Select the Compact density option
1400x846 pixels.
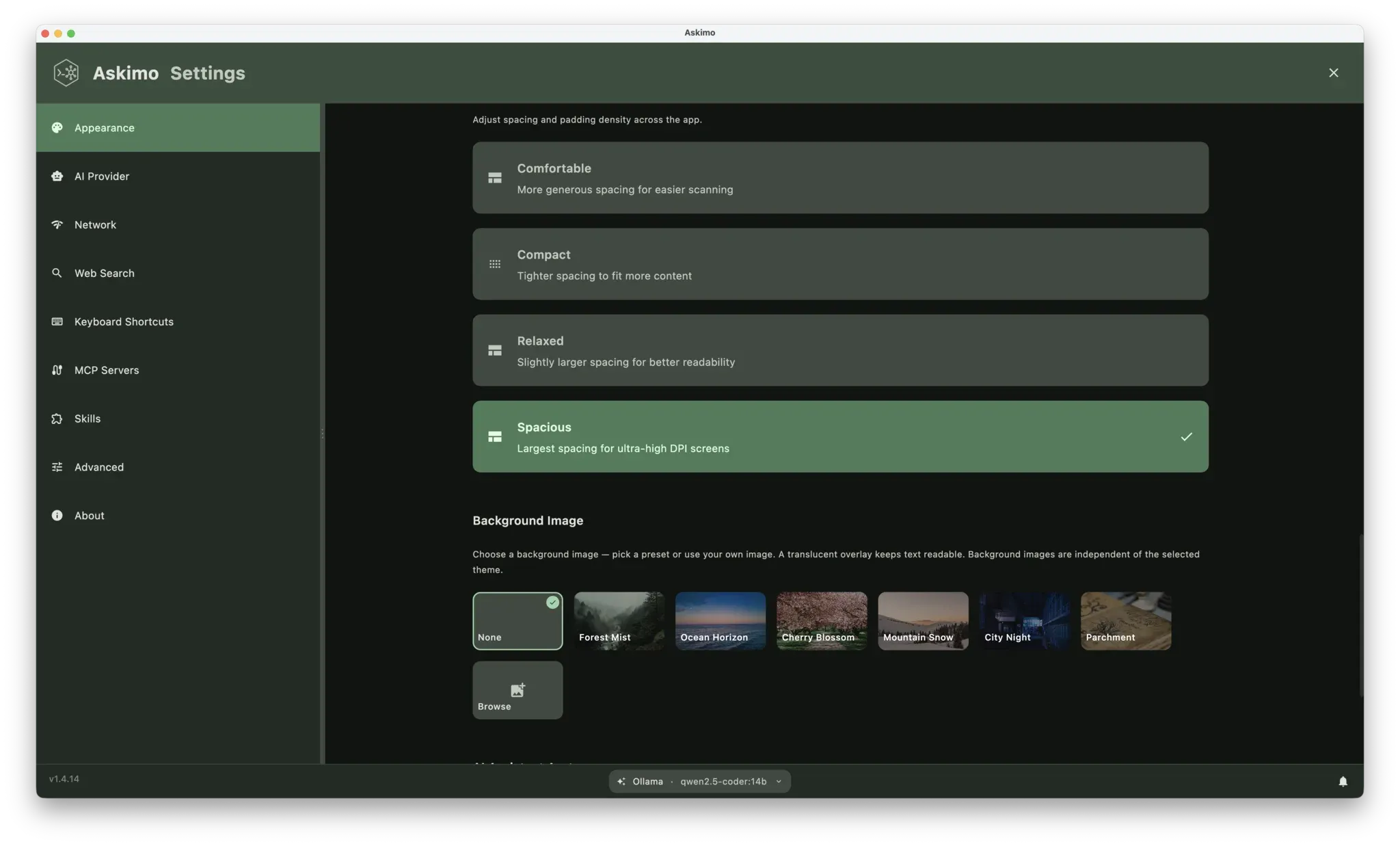840,264
